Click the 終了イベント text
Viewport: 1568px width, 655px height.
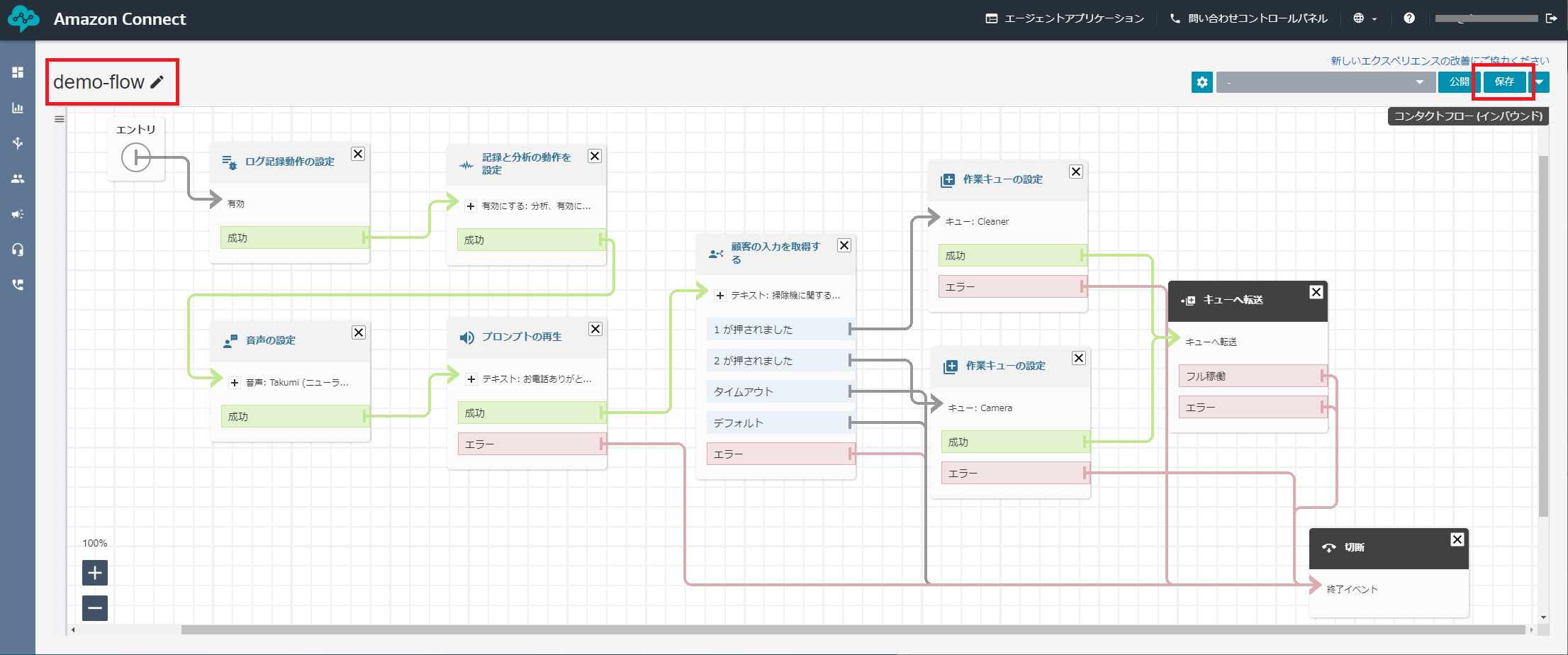1352,590
